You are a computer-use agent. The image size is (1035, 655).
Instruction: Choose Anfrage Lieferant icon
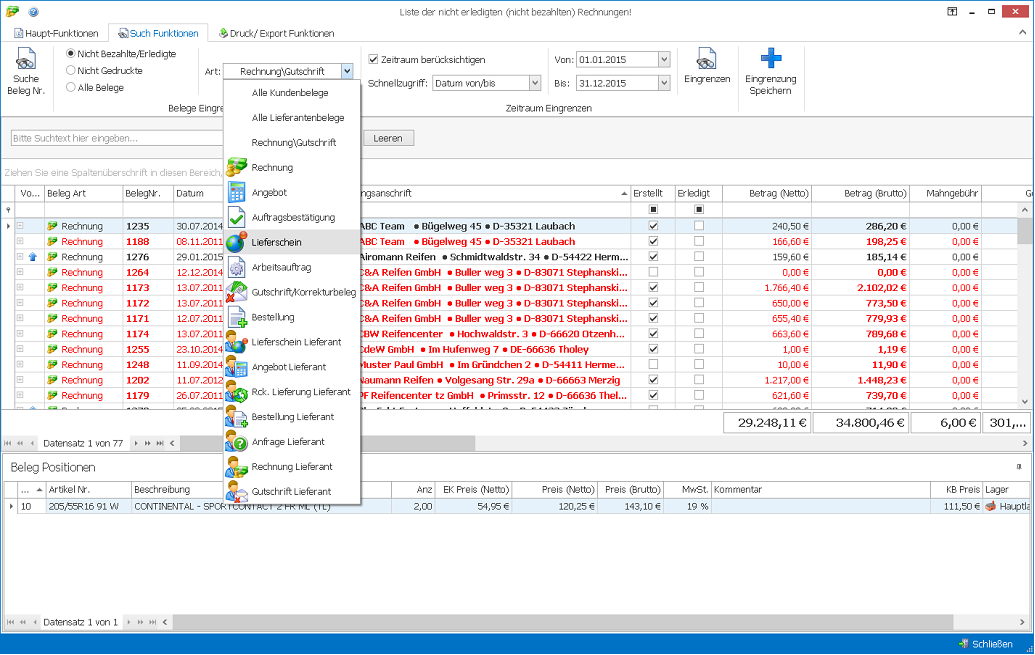click(x=236, y=442)
